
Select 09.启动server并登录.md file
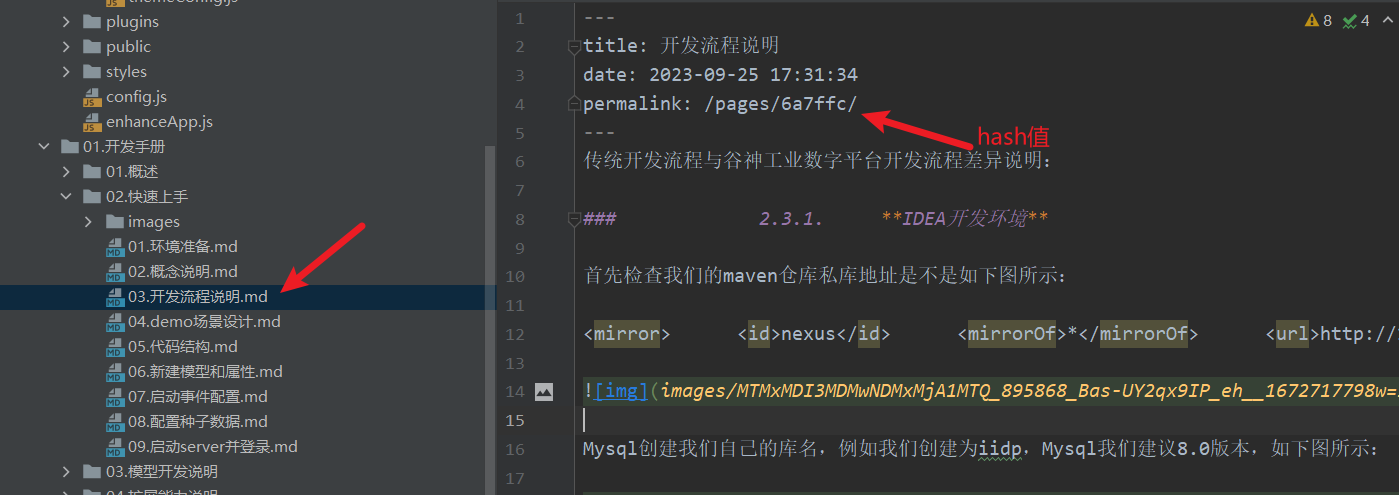coord(212,447)
